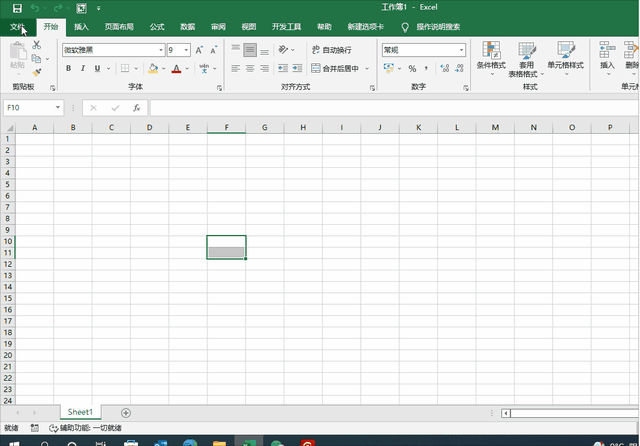
Task: Open the 文件 File tab
Action: (x=17, y=27)
